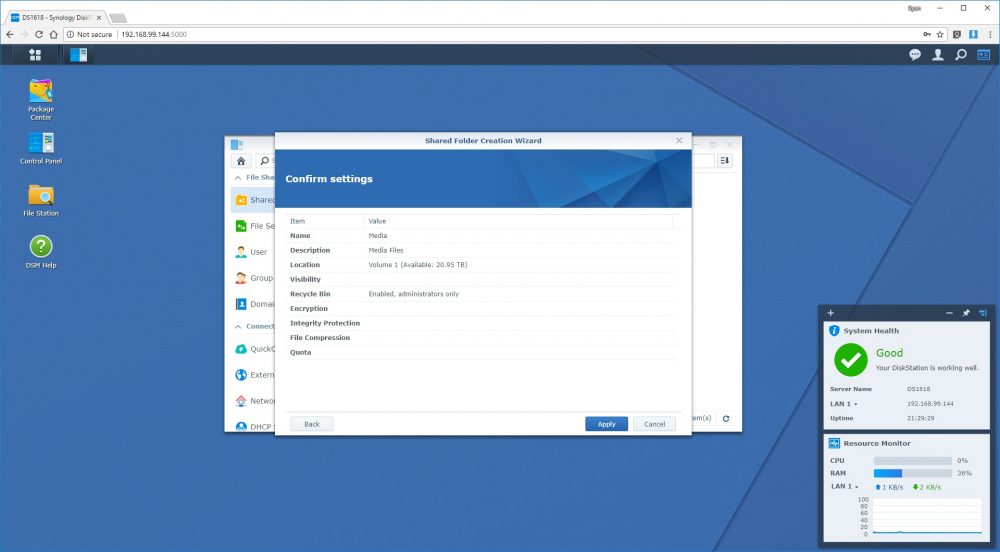Open user options person icon

tap(938, 55)
